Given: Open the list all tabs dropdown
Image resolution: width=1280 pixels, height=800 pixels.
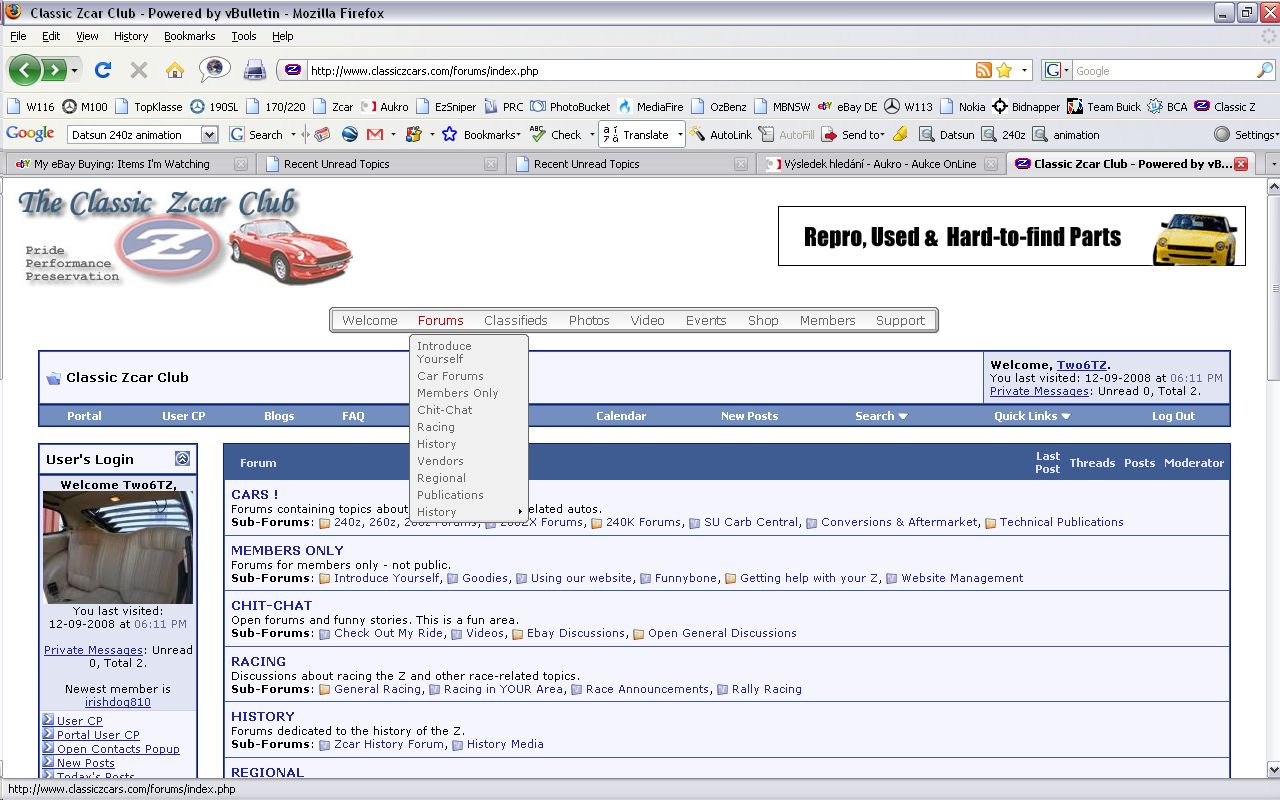Looking at the screenshot, I should [1272, 164].
